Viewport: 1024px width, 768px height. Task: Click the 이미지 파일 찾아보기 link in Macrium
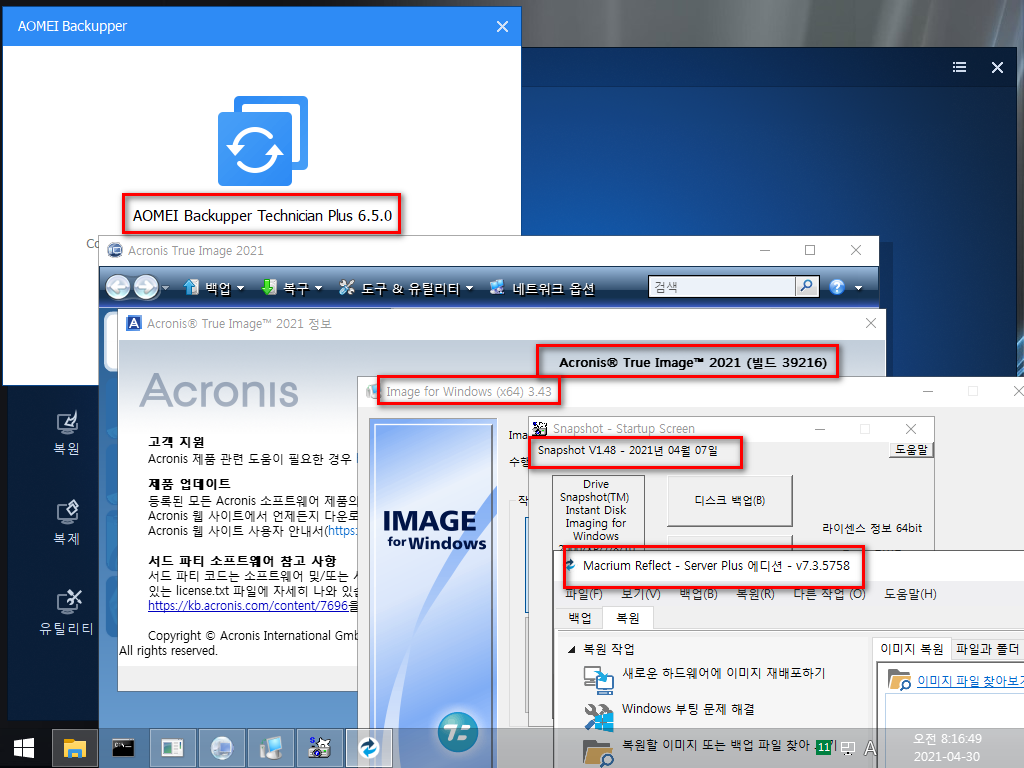970,681
